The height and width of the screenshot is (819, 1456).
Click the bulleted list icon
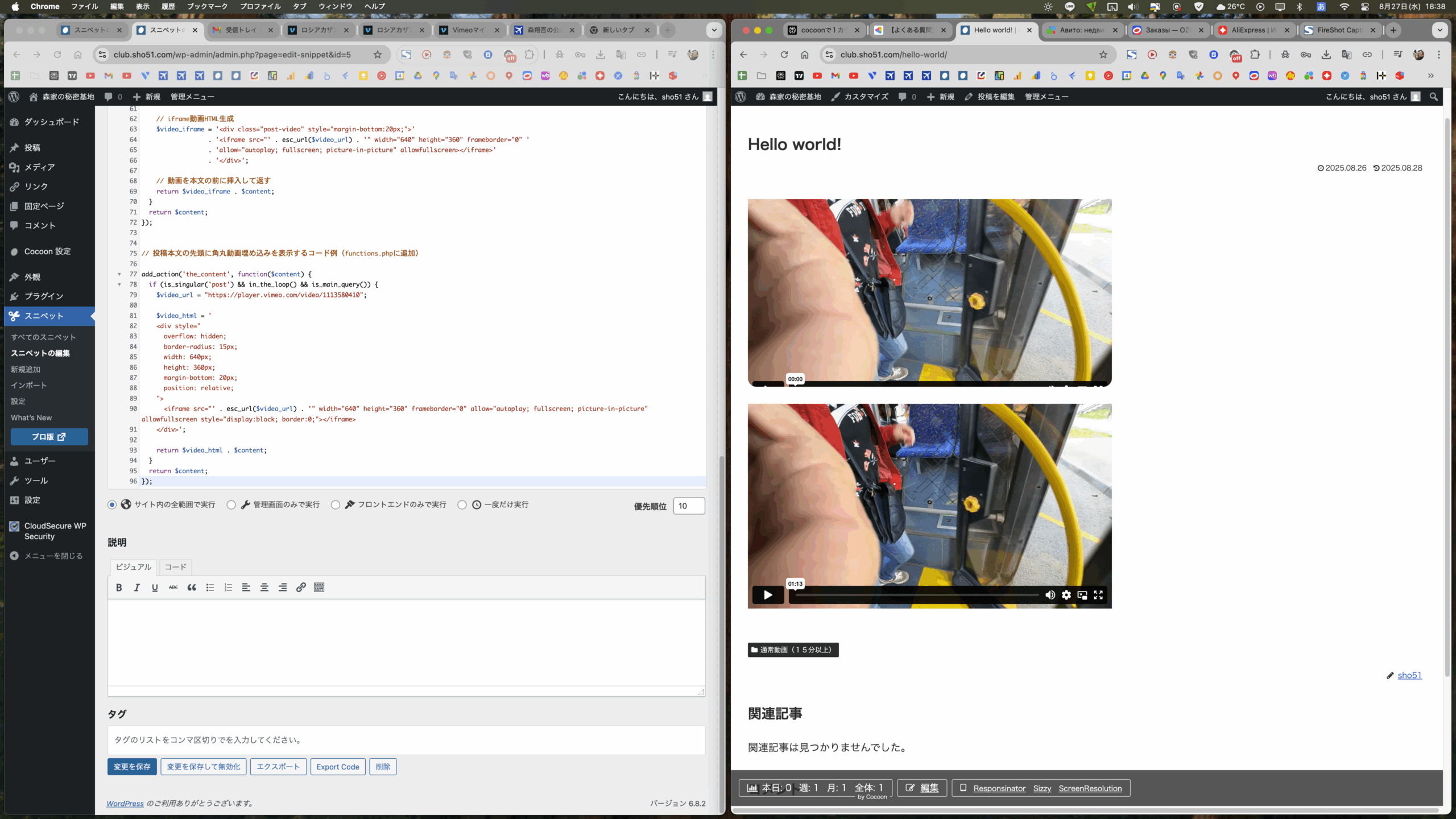point(210,588)
